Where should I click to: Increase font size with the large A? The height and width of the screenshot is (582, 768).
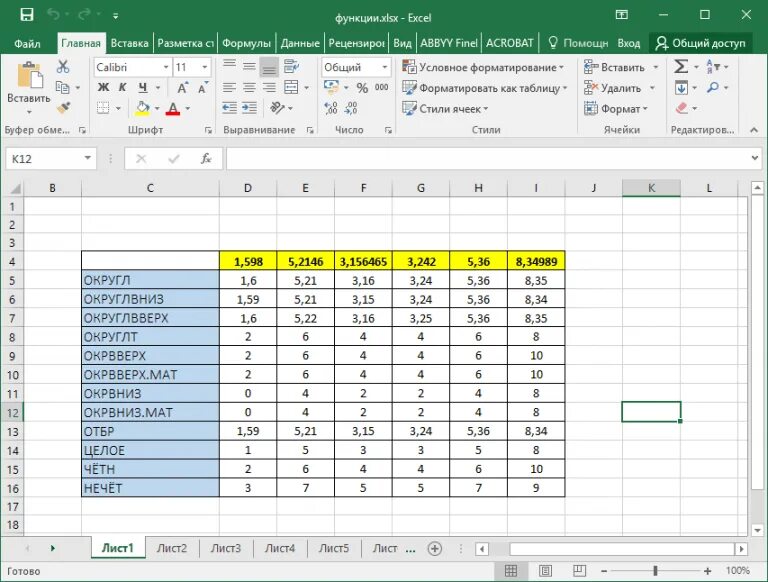(x=182, y=88)
